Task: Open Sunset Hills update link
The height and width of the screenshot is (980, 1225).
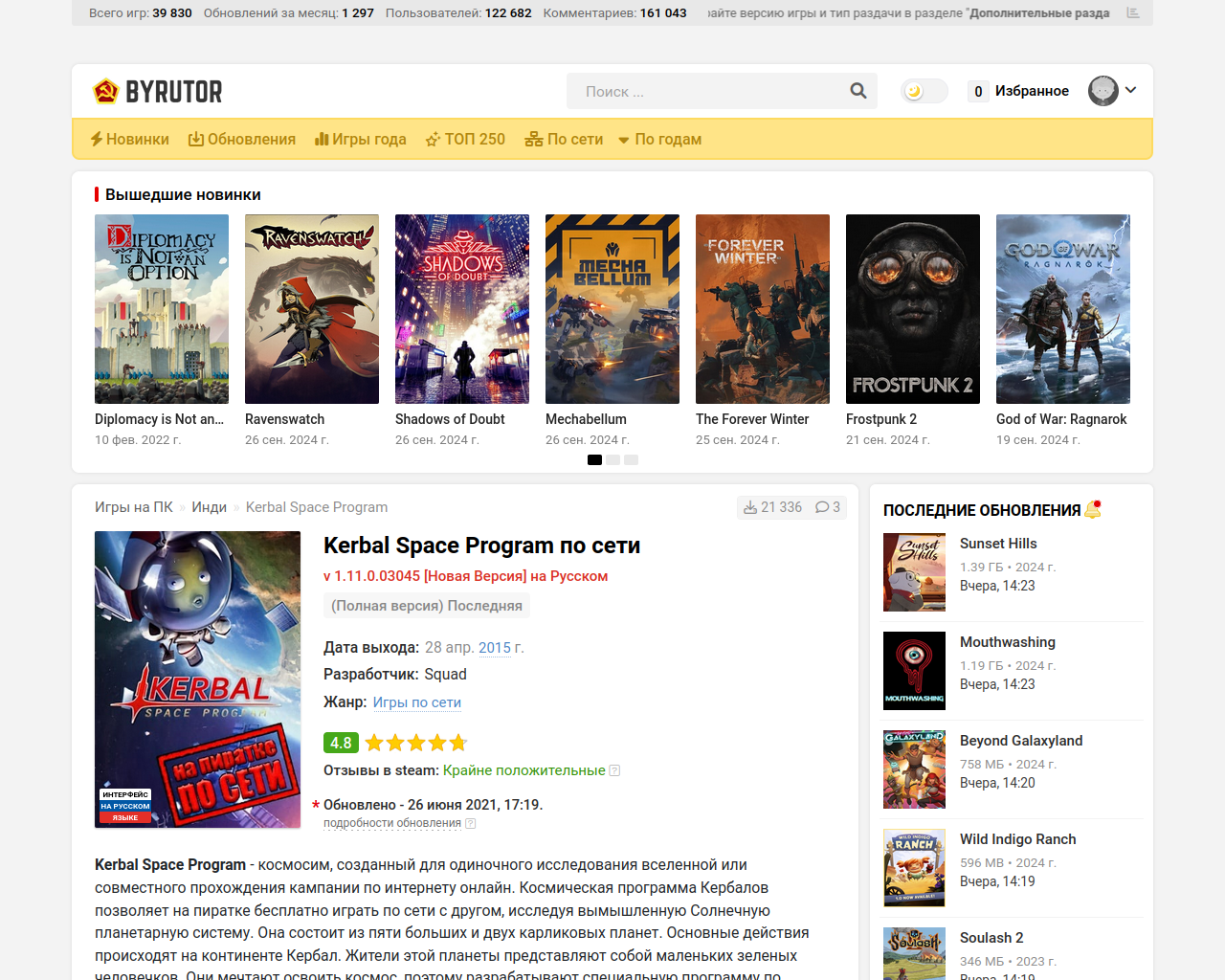Action: coord(998,544)
